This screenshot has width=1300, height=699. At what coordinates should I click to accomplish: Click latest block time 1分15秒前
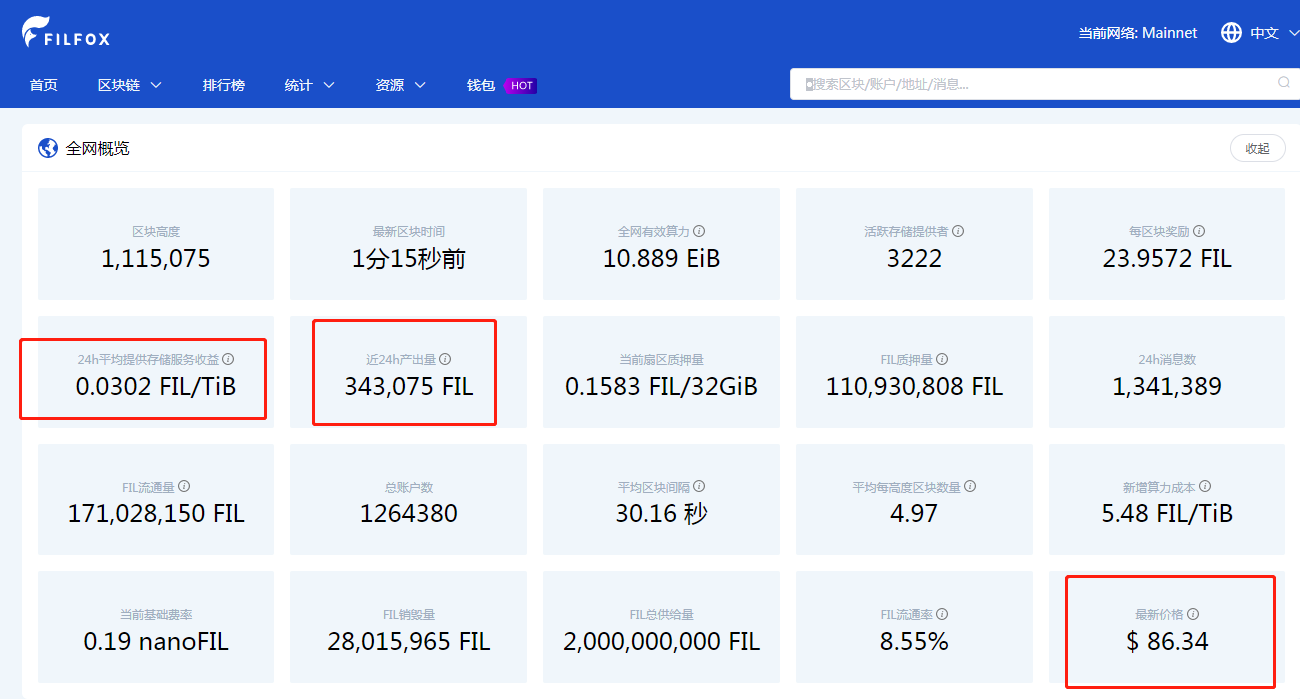click(x=408, y=259)
